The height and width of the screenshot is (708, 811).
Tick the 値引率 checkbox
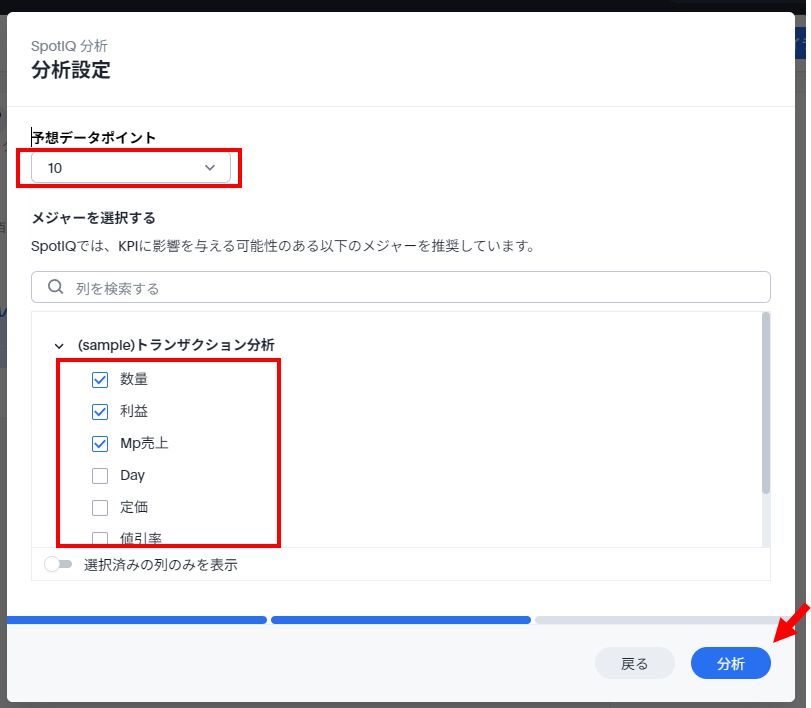pos(100,538)
